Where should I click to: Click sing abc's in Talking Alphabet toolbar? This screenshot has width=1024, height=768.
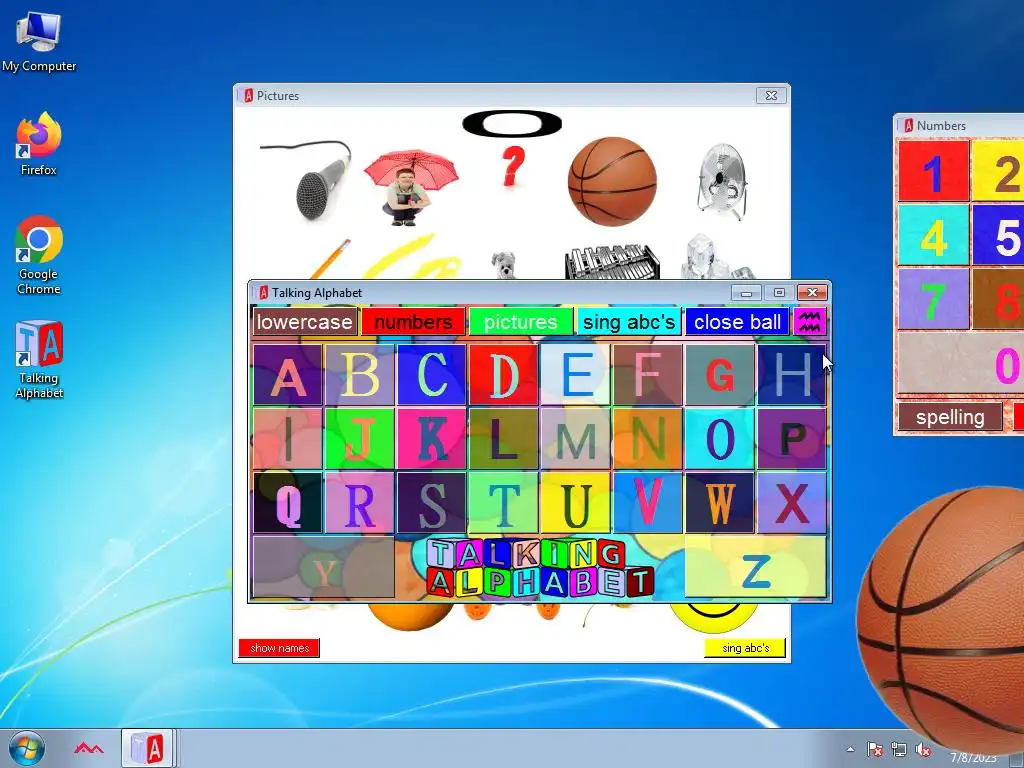(629, 322)
